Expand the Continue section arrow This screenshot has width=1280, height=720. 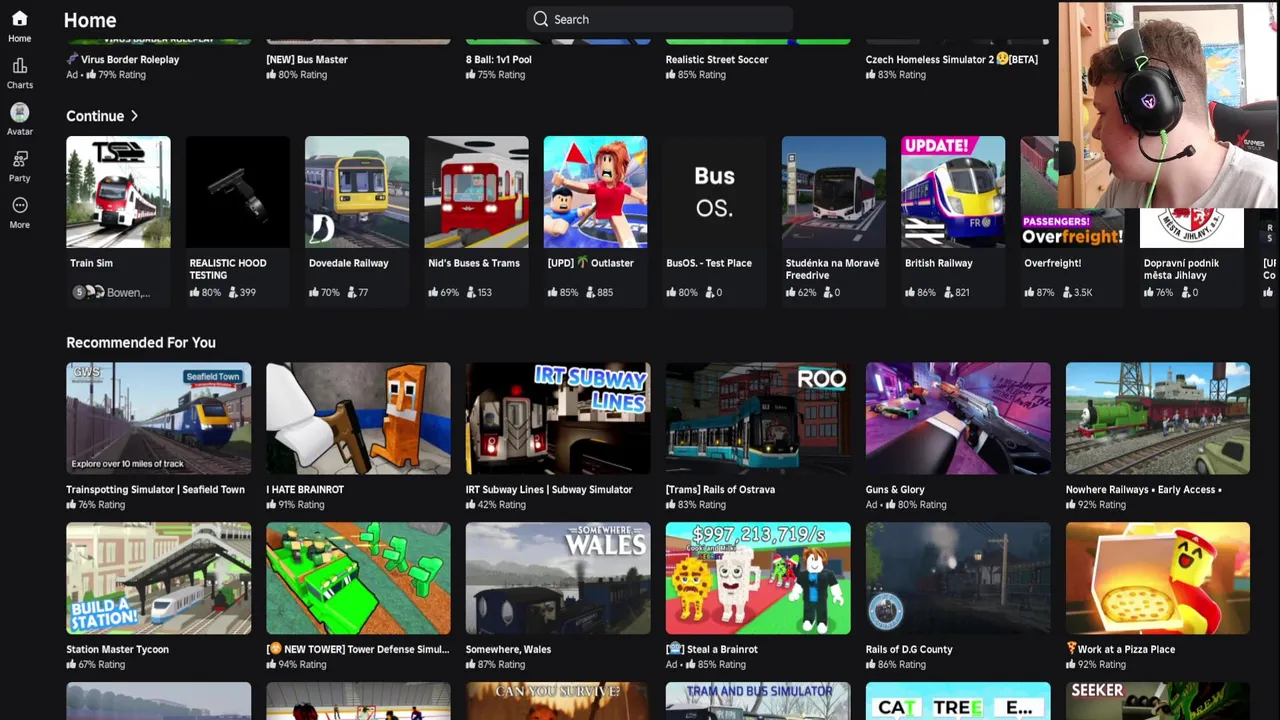click(134, 116)
